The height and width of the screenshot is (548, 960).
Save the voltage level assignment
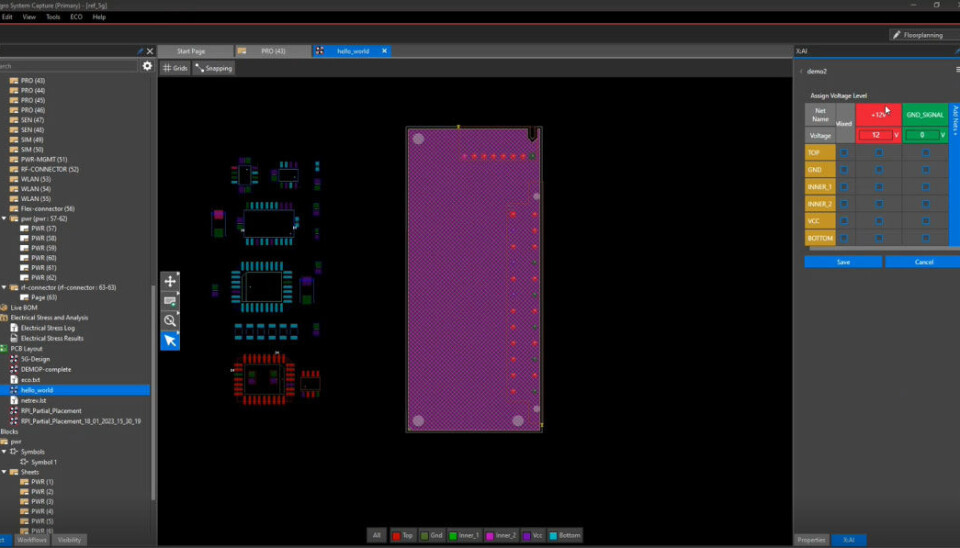coord(843,262)
